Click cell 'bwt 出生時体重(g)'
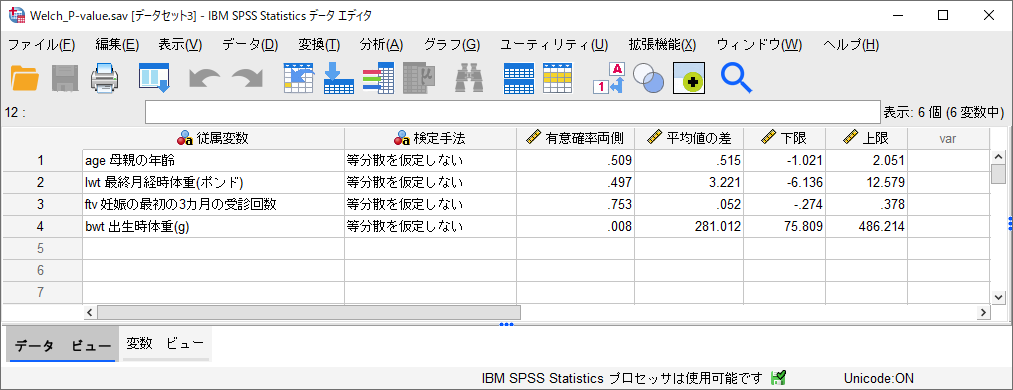The image size is (1013, 390). [x=213, y=227]
